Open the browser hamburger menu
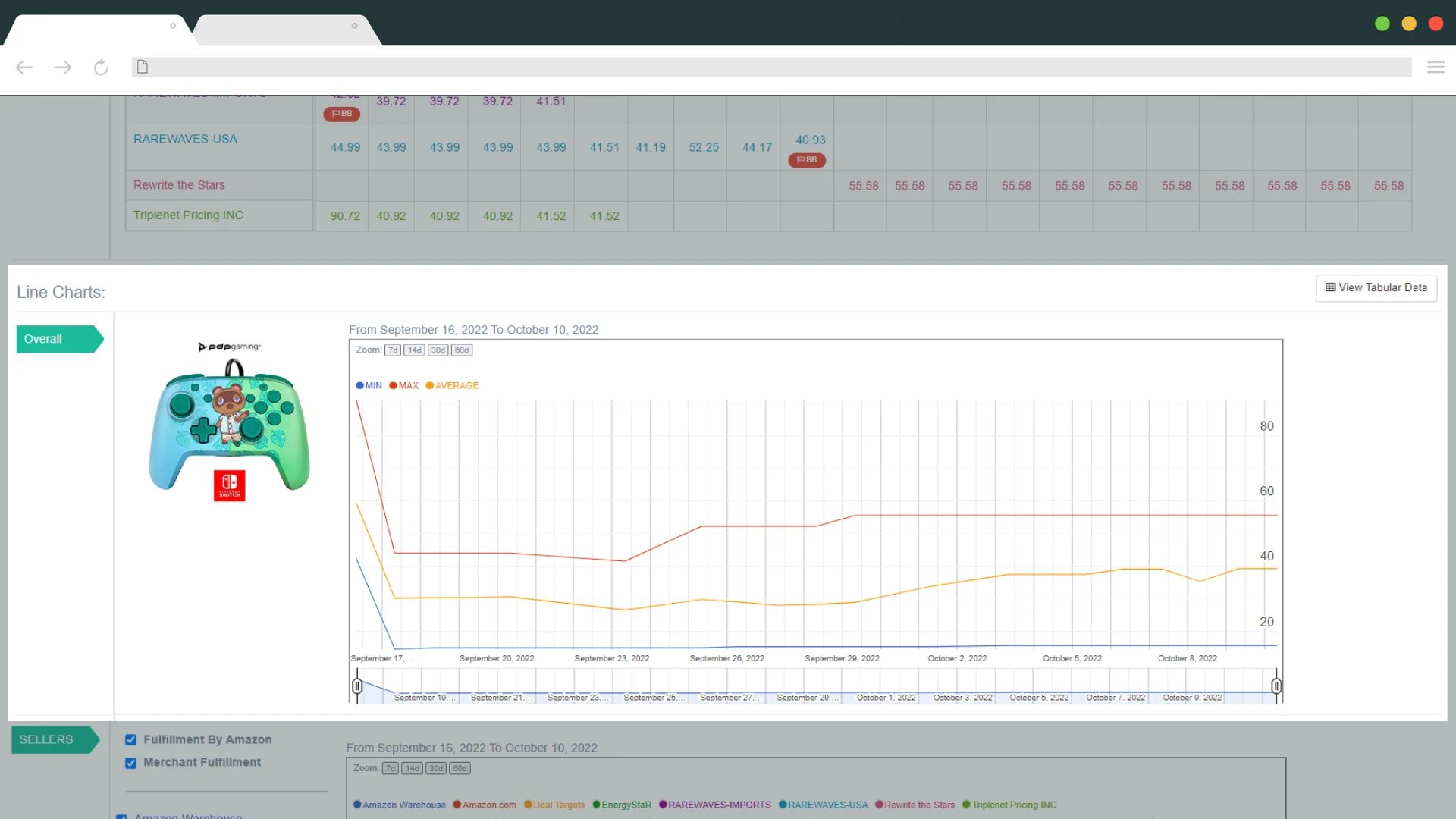Image resolution: width=1456 pixels, height=819 pixels. click(1436, 67)
